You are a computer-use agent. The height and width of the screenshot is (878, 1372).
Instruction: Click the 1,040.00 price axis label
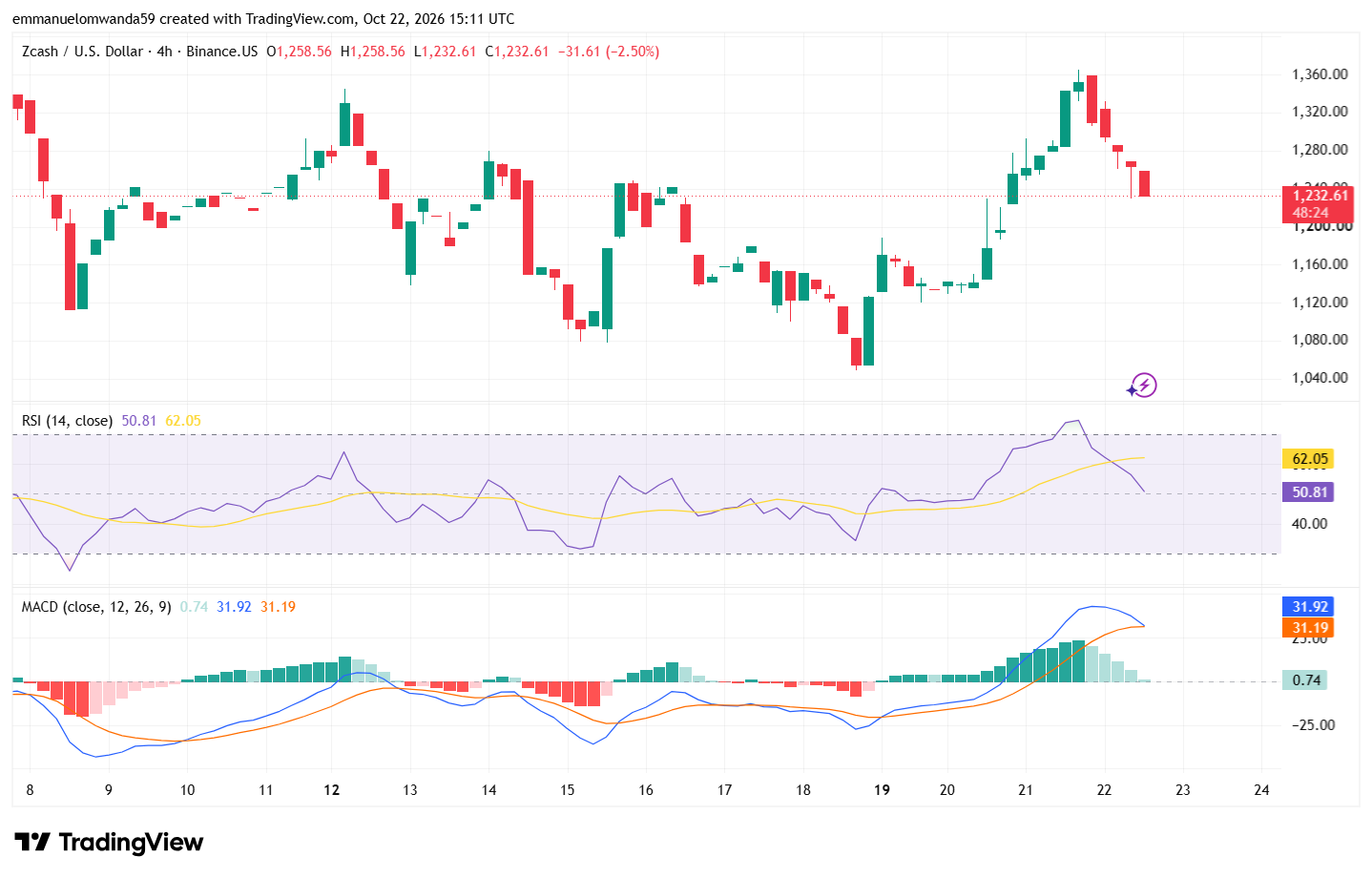[1320, 378]
